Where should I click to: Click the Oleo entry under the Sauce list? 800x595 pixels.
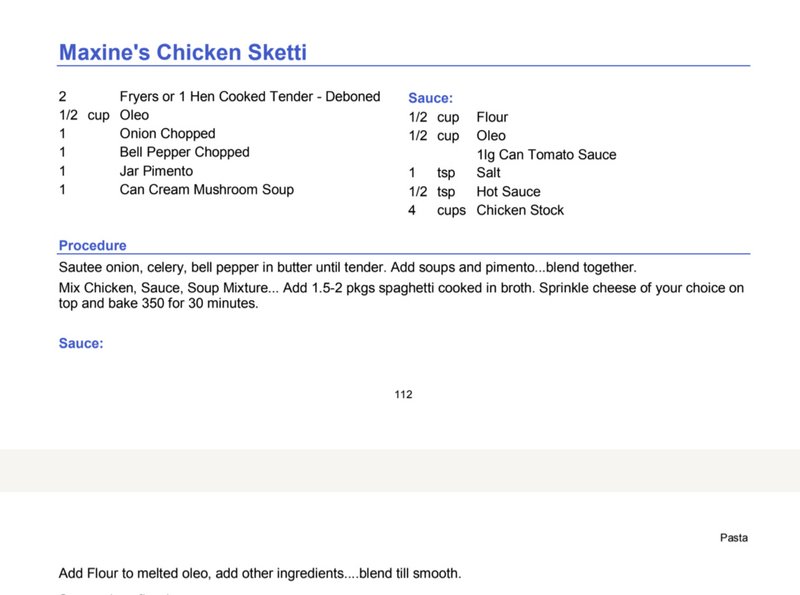(491, 136)
